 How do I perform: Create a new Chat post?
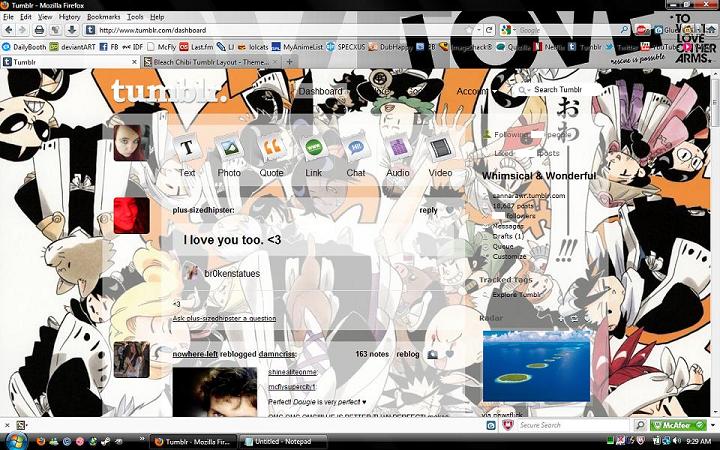tap(356, 155)
